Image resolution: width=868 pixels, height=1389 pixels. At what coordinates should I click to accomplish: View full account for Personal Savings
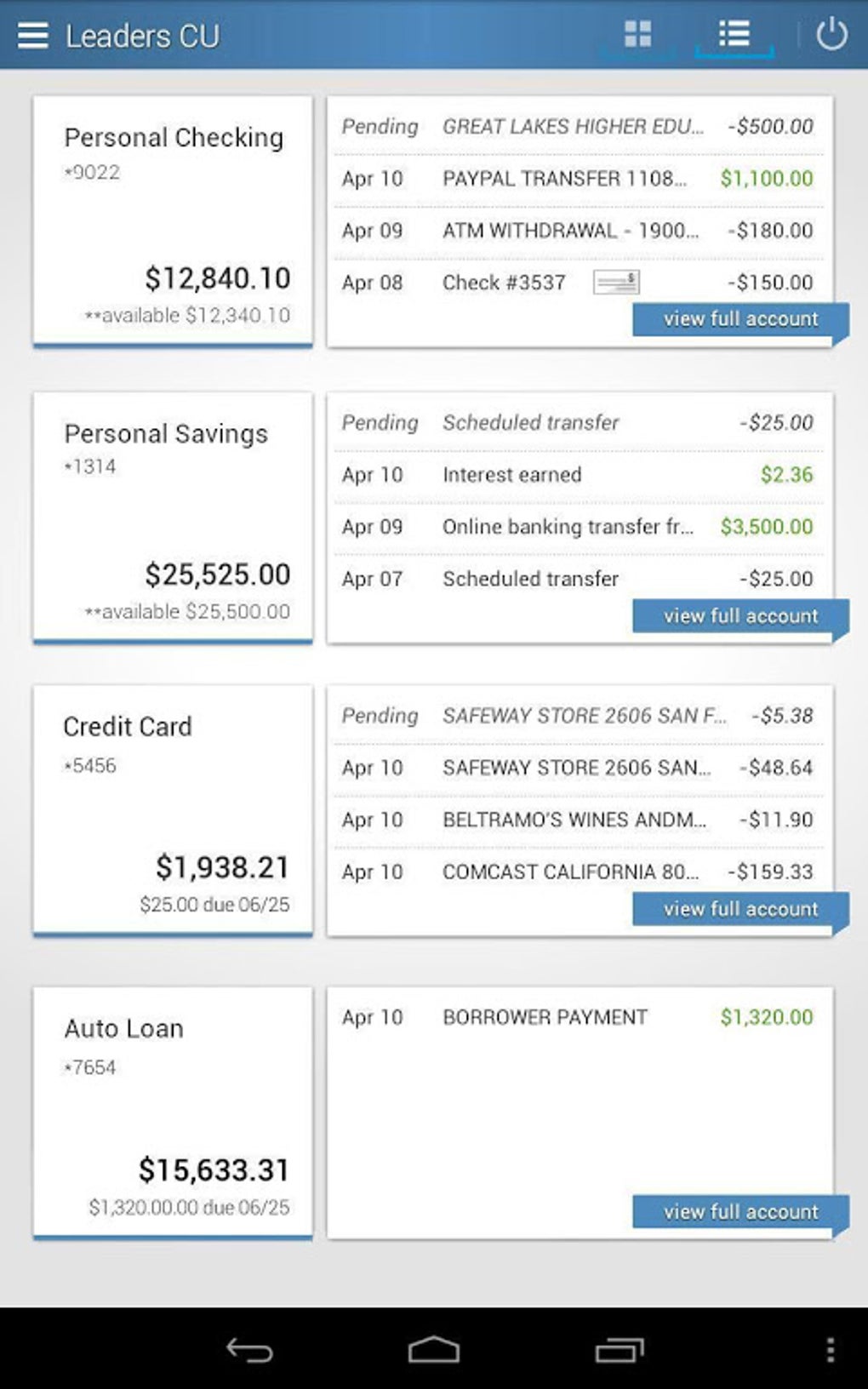740,615
